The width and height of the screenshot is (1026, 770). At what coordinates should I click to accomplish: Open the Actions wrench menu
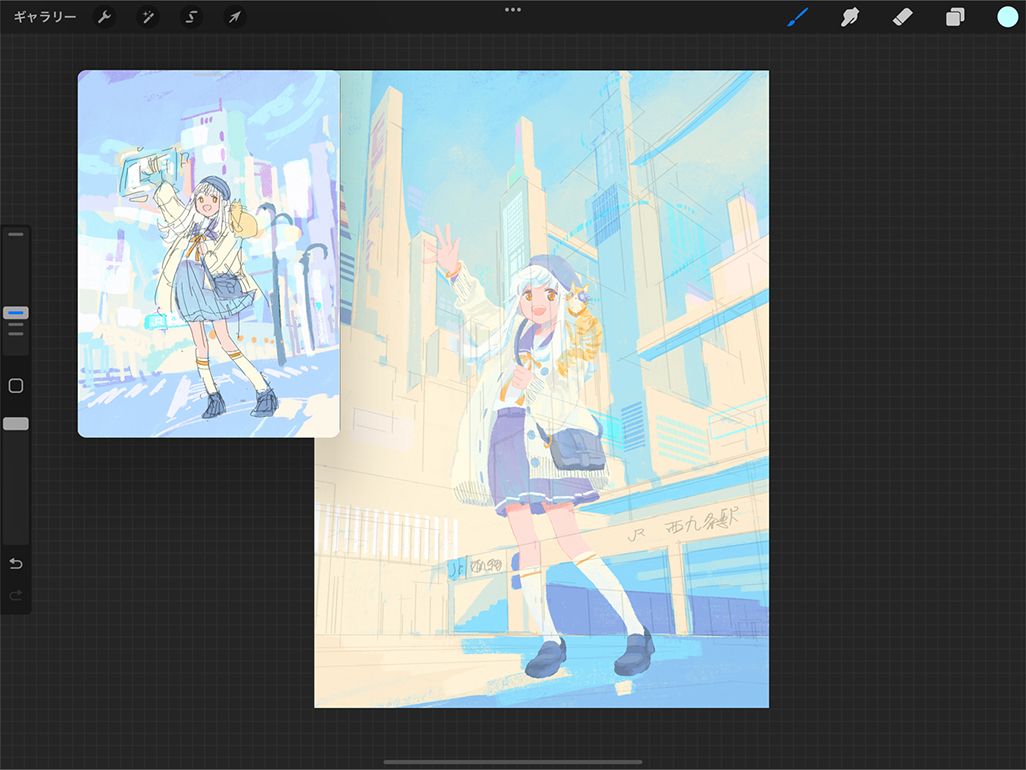[x=104, y=17]
